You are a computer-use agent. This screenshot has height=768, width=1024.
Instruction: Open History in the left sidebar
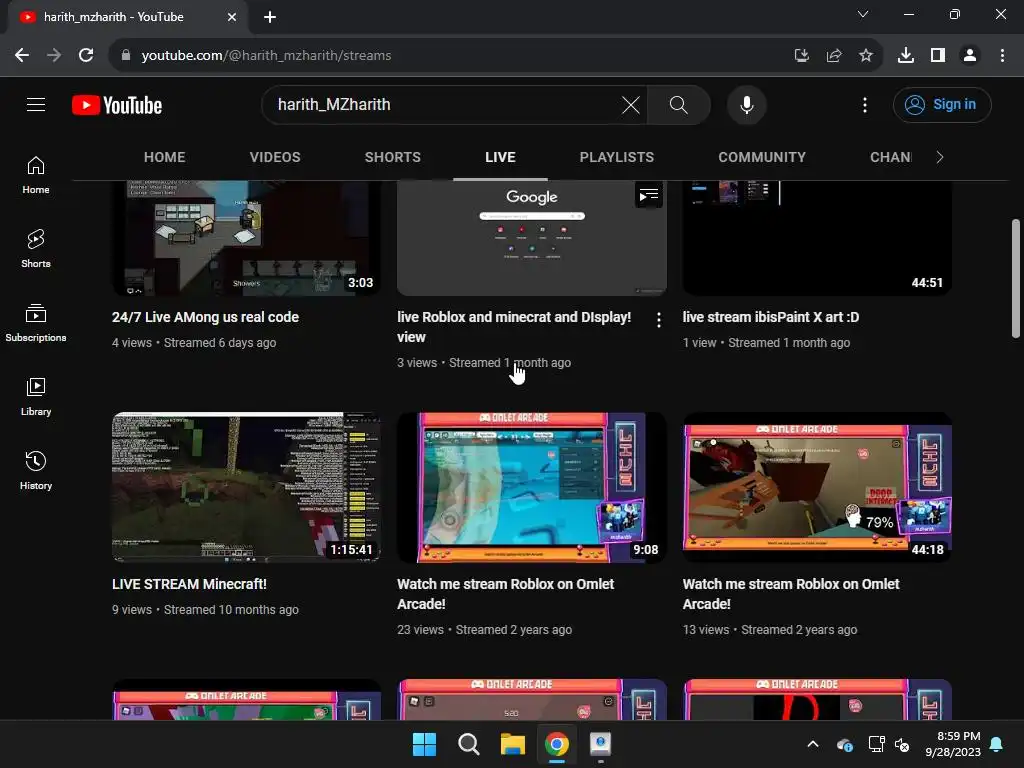point(36,471)
